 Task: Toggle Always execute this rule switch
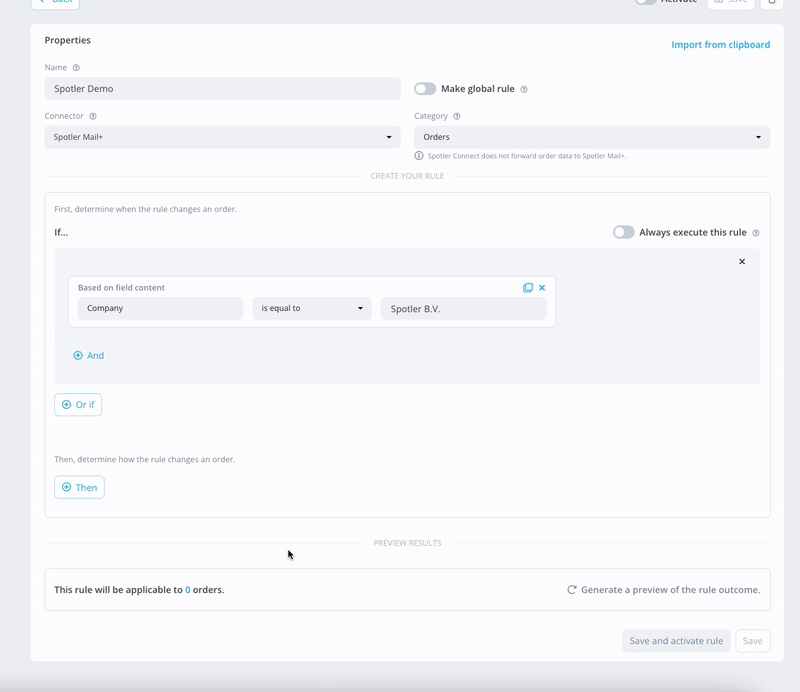[x=623, y=232]
